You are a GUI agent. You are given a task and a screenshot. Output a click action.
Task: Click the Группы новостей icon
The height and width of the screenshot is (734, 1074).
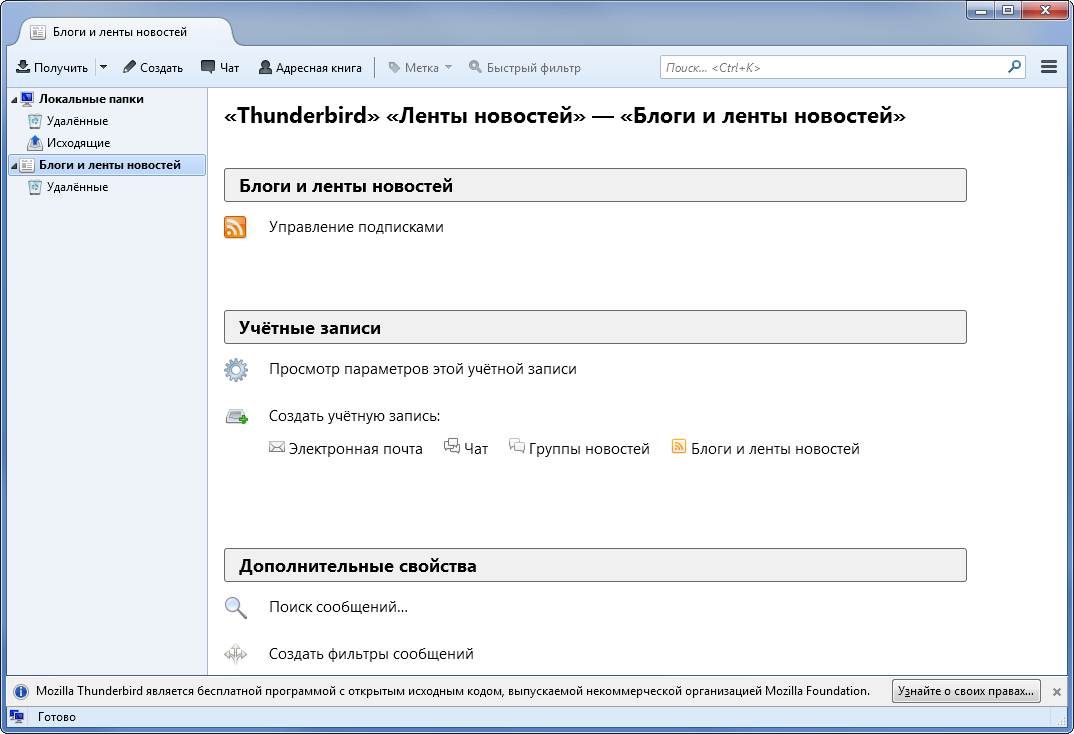pos(517,446)
